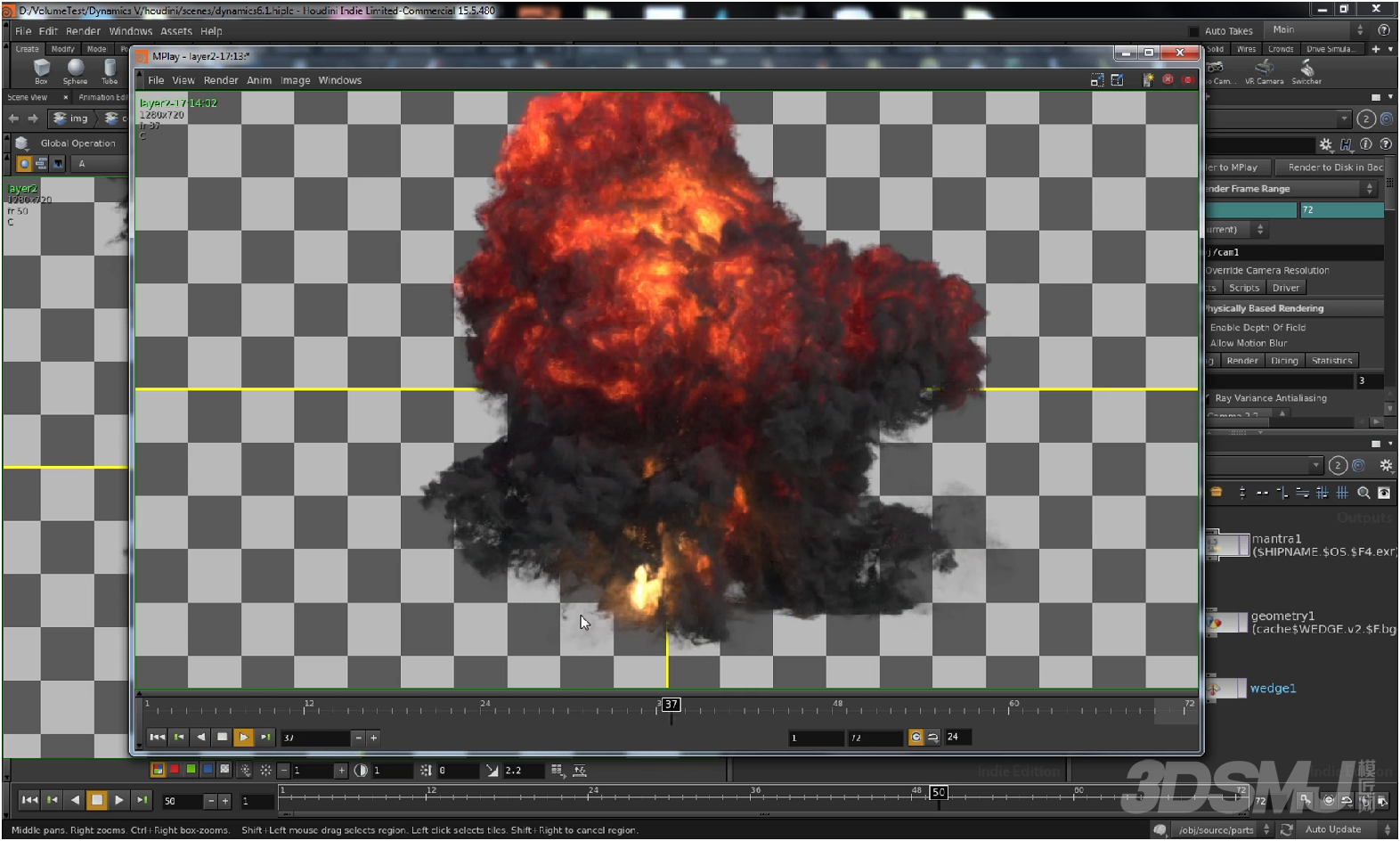Viewport: 1400px width, 841px height.
Task: Open the Main take dropdown
Action: pos(1318,30)
